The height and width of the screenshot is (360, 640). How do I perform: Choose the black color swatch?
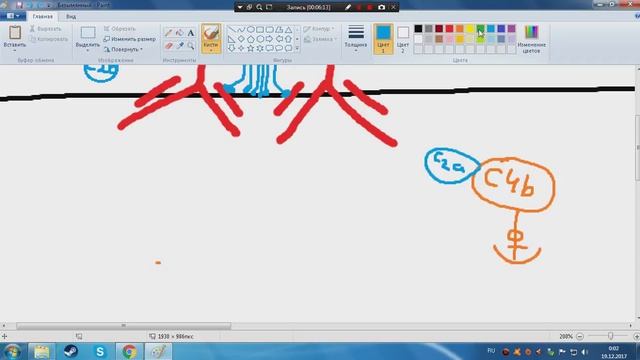pyautogui.click(x=418, y=29)
